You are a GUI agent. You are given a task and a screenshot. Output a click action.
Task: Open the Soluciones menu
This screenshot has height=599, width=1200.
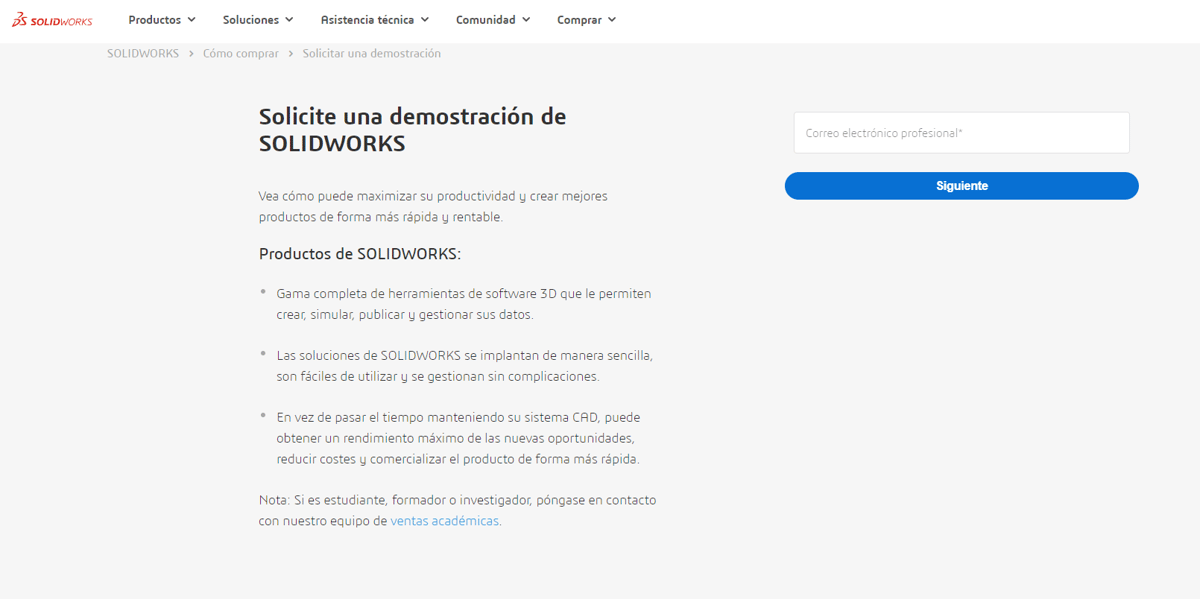coord(258,20)
